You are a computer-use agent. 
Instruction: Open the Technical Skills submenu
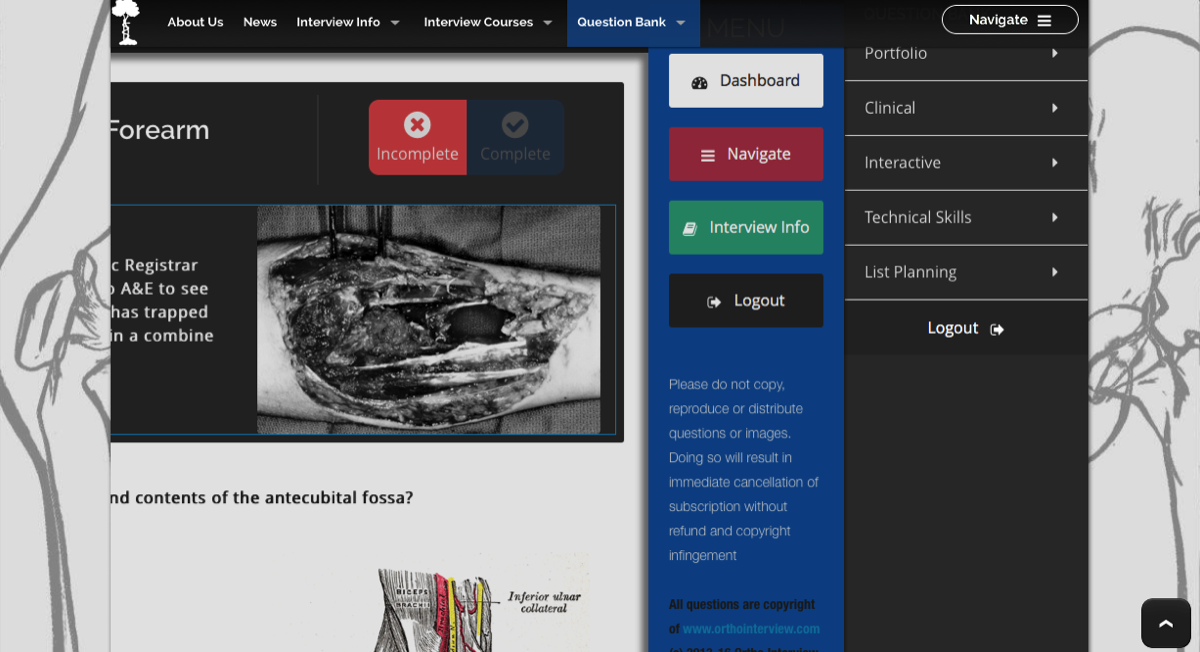point(966,218)
